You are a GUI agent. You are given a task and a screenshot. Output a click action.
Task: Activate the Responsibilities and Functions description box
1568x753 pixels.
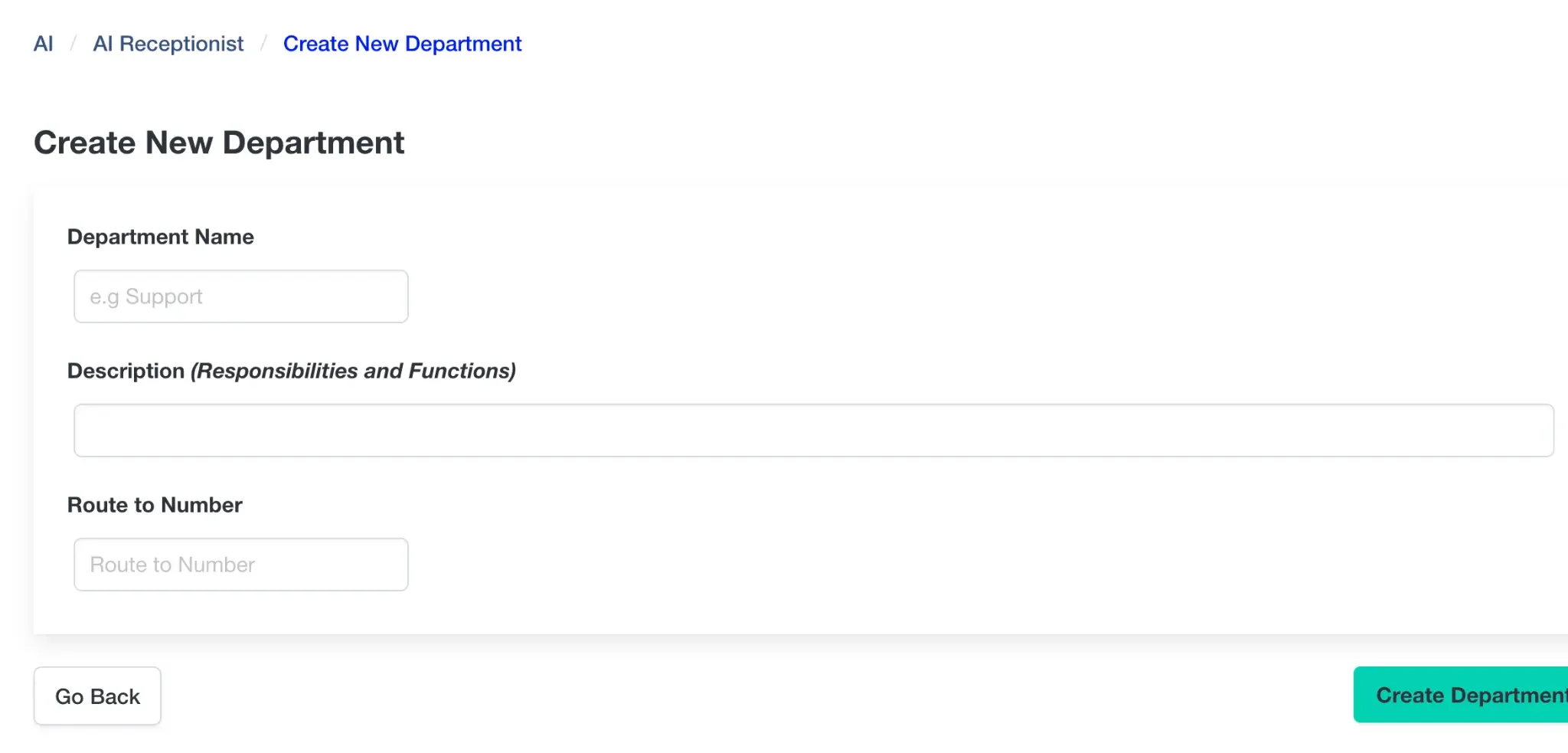point(536,430)
